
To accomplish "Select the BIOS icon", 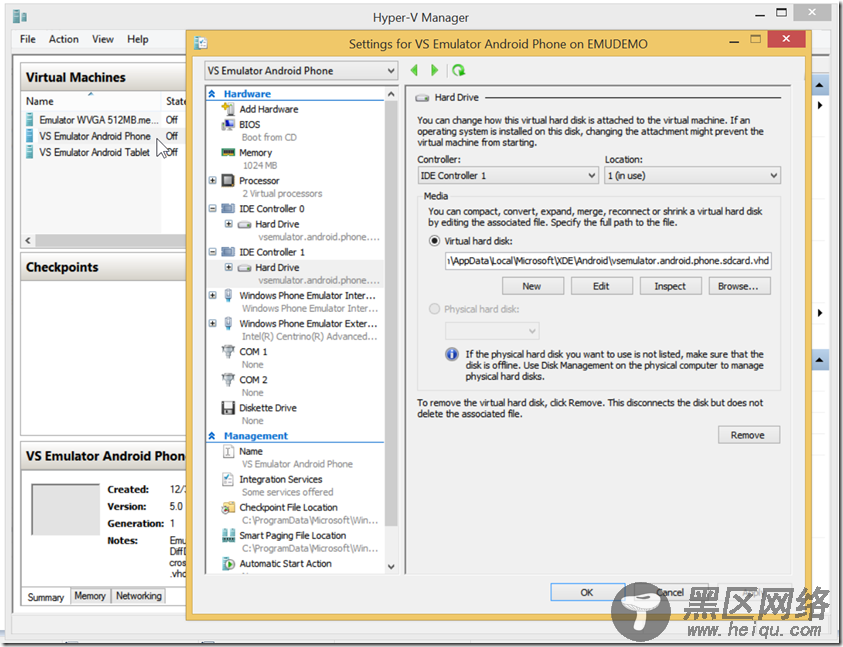I will click(228, 125).
